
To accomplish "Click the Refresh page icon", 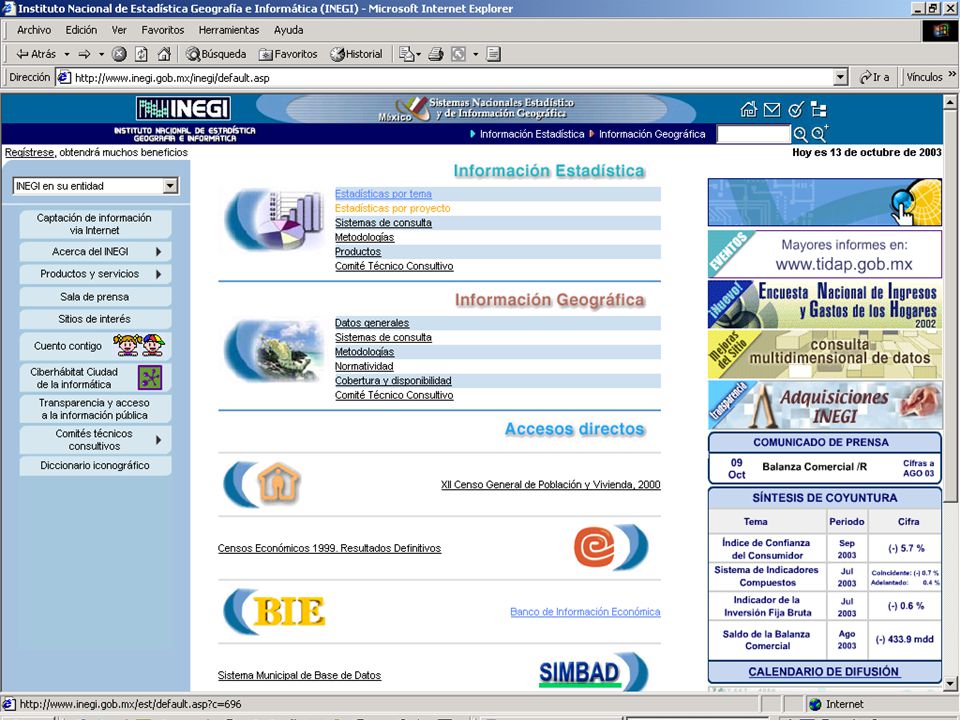I will coord(141,54).
